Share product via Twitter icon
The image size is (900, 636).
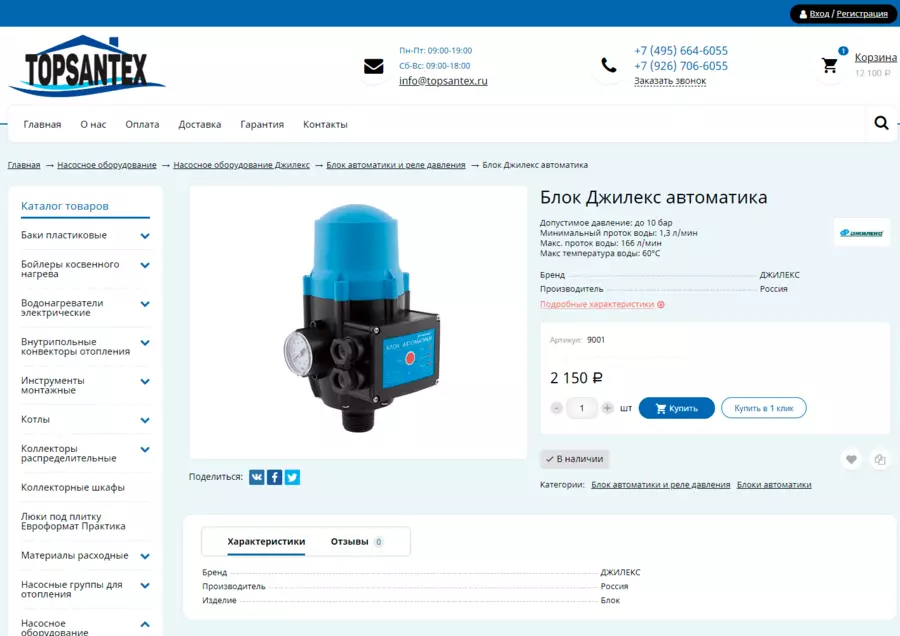(292, 477)
